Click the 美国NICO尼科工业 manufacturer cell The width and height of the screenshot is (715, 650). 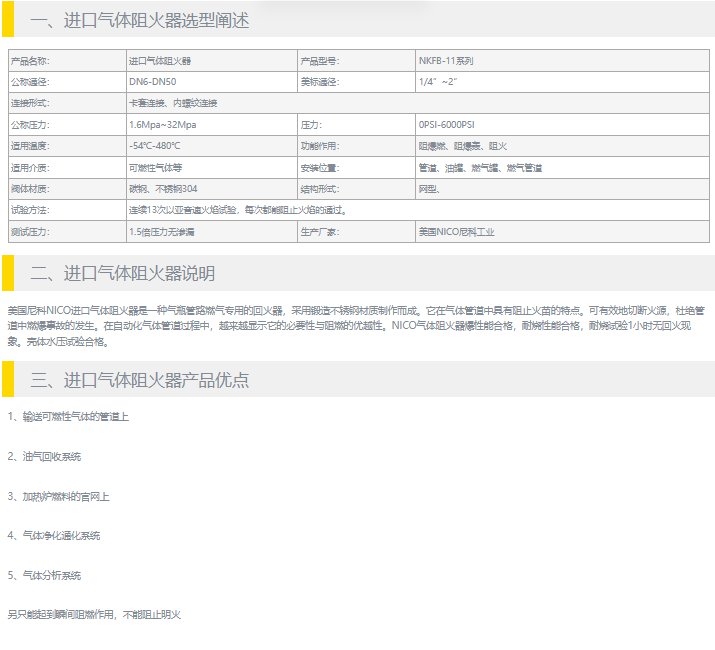[456, 232]
